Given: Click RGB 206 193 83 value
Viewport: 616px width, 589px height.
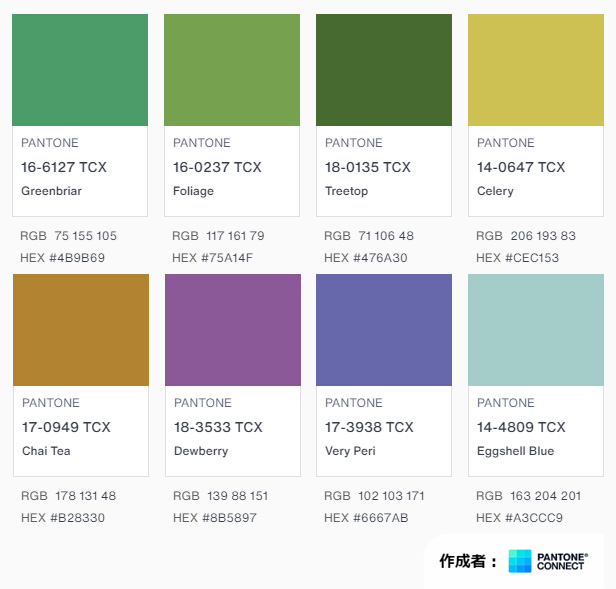Looking at the screenshot, I should (526, 236).
